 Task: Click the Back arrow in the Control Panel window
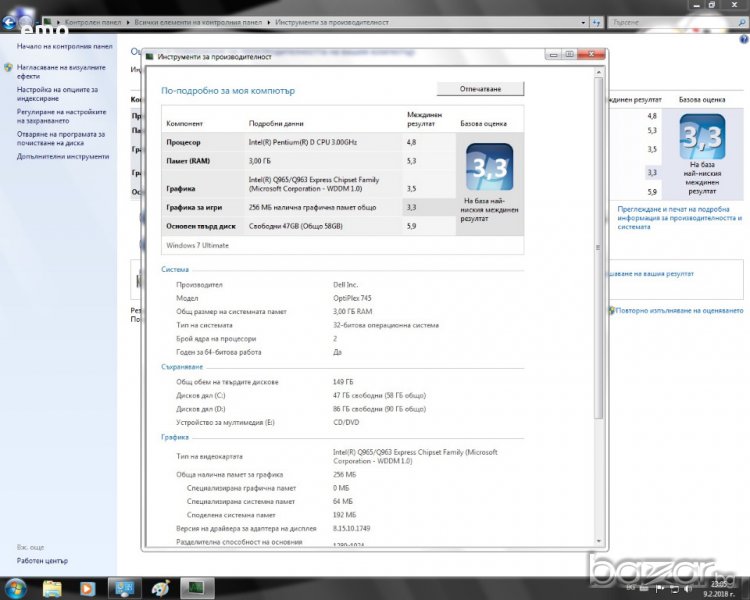point(9,22)
